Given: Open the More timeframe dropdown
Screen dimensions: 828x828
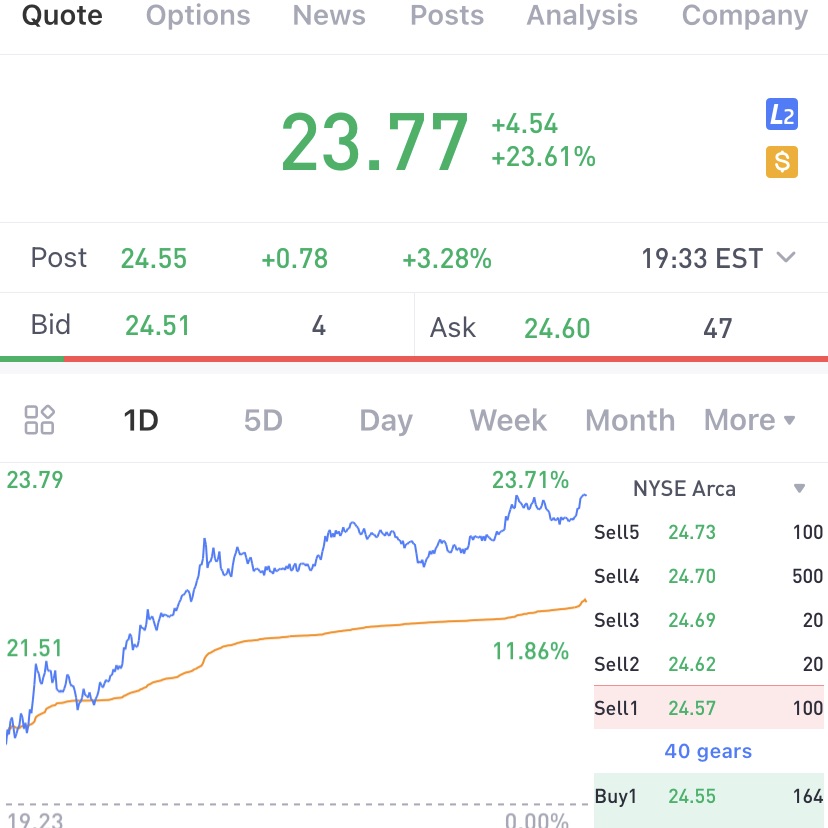Looking at the screenshot, I should (x=749, y=420).
